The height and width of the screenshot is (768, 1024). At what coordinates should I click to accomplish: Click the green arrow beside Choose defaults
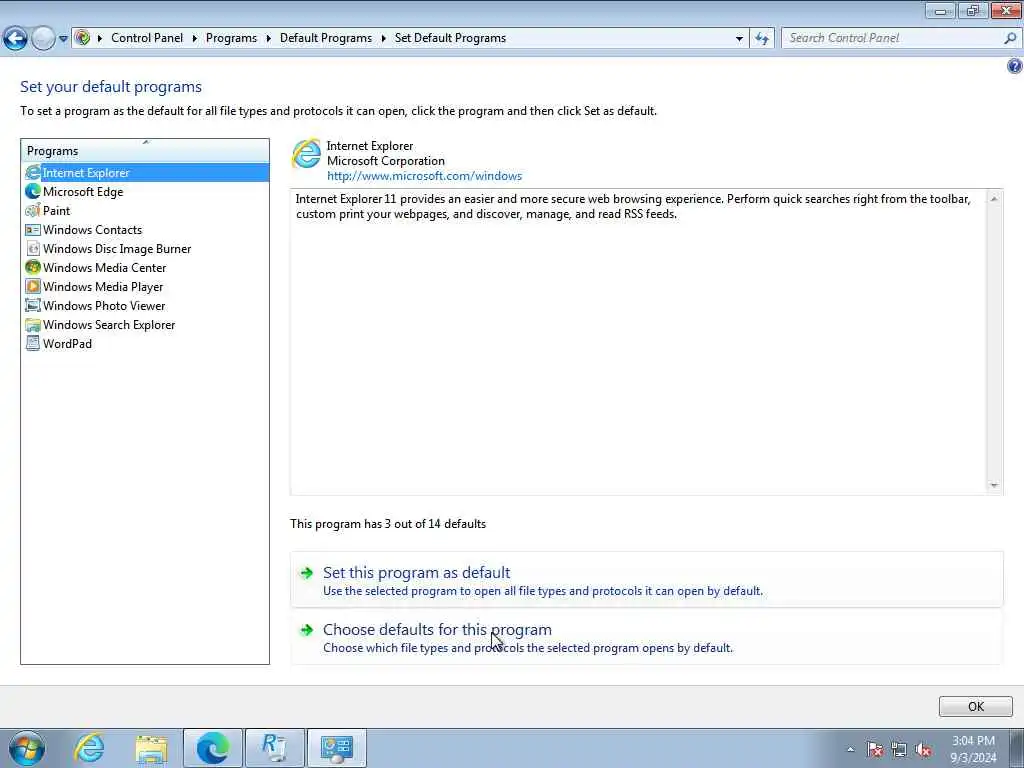point(306,630)
